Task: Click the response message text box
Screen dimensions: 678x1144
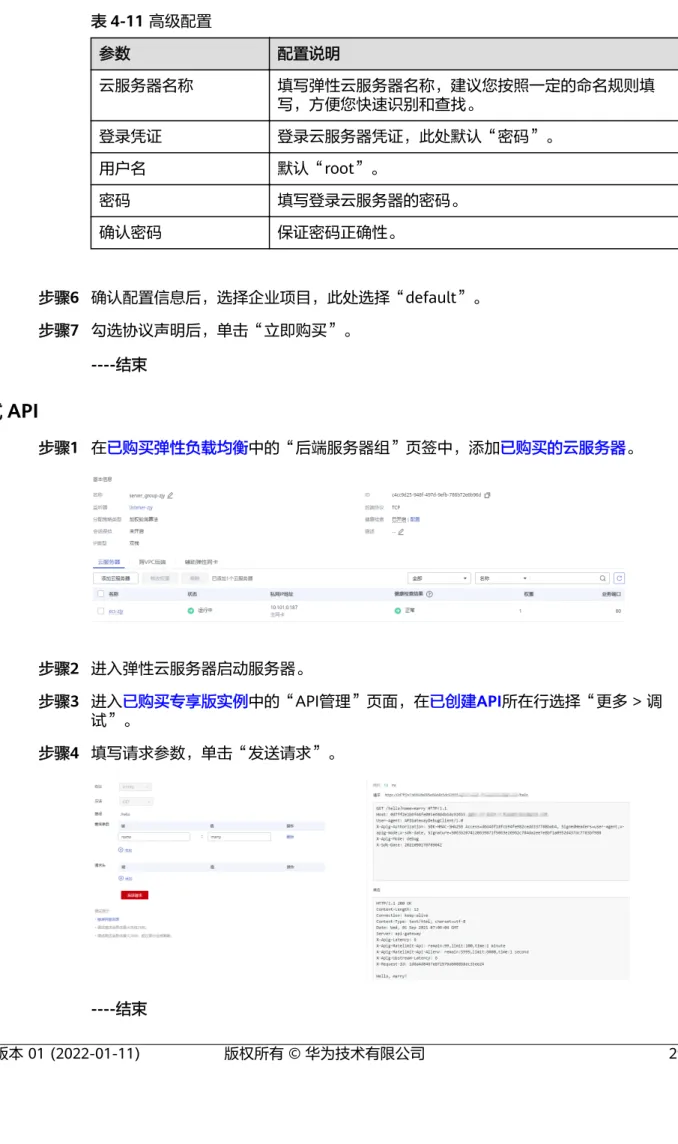Action: (501, 938)
